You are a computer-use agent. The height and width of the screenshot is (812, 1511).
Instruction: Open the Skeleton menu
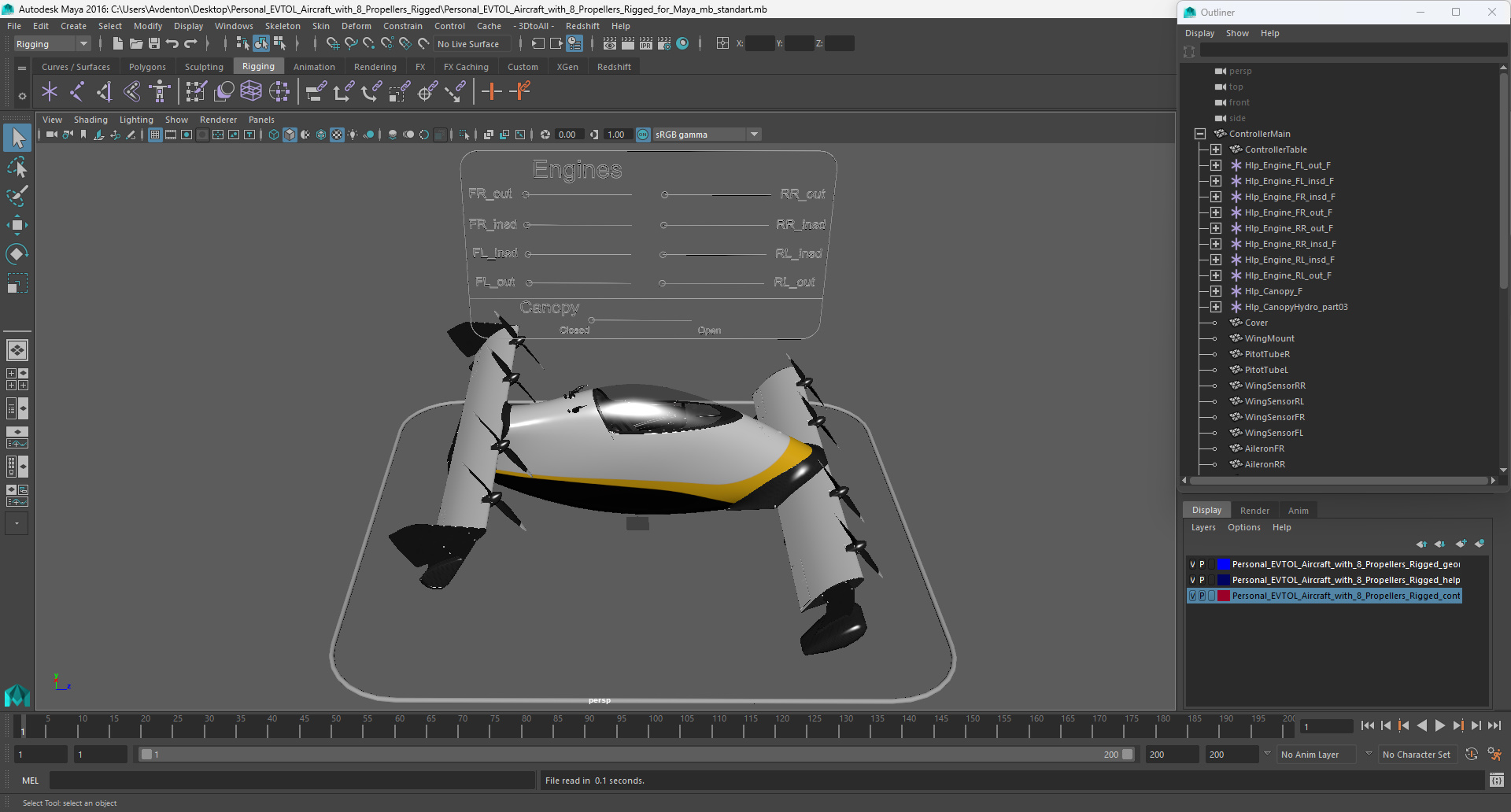point(283,26)
